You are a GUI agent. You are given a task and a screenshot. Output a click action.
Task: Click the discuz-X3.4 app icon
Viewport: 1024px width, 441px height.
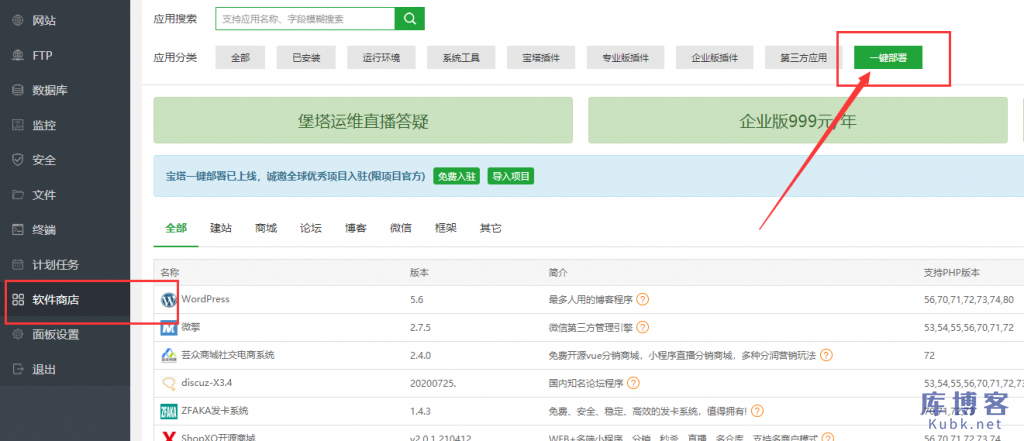168,383
